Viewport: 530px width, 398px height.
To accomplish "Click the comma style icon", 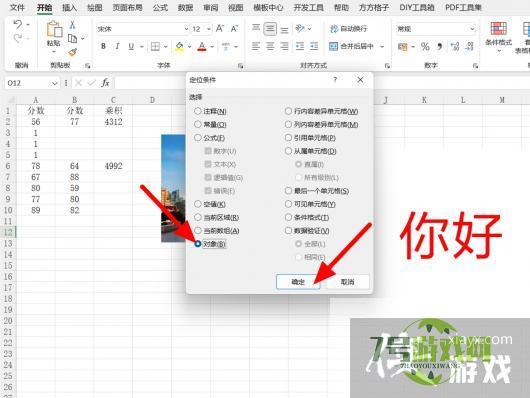I will tap(439, 46).
